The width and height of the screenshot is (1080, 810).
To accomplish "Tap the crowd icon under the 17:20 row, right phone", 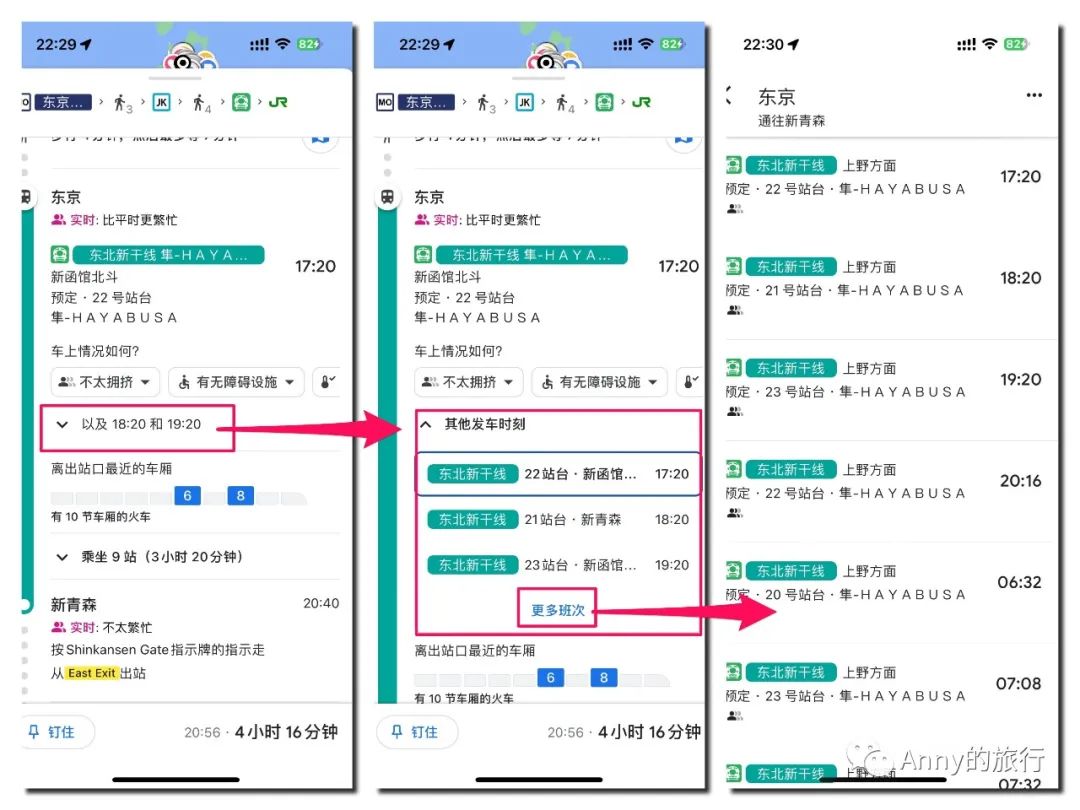I will click(x=735, y=209).
